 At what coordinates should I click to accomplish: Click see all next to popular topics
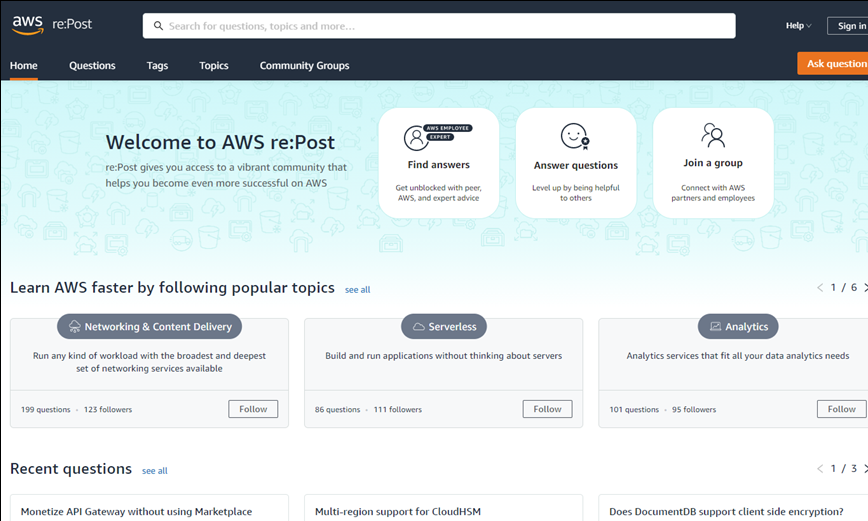click(358, 290)
